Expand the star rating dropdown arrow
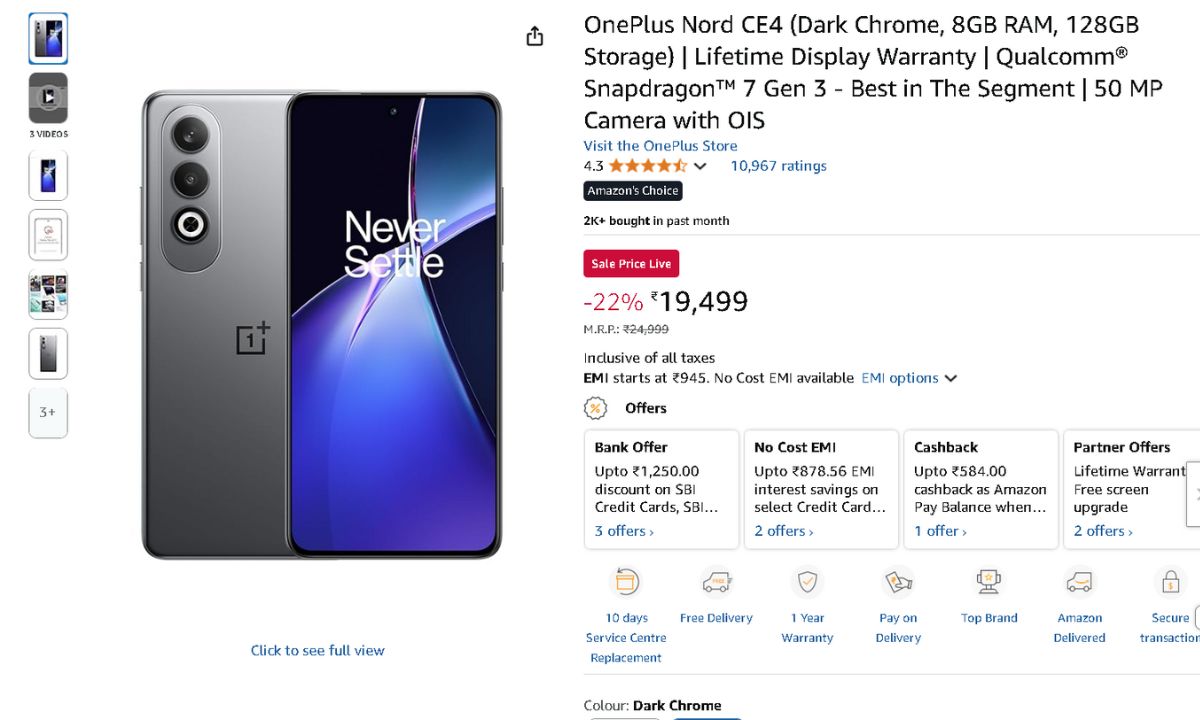Viewport: 1200px width, 720px height. (700, 166)
